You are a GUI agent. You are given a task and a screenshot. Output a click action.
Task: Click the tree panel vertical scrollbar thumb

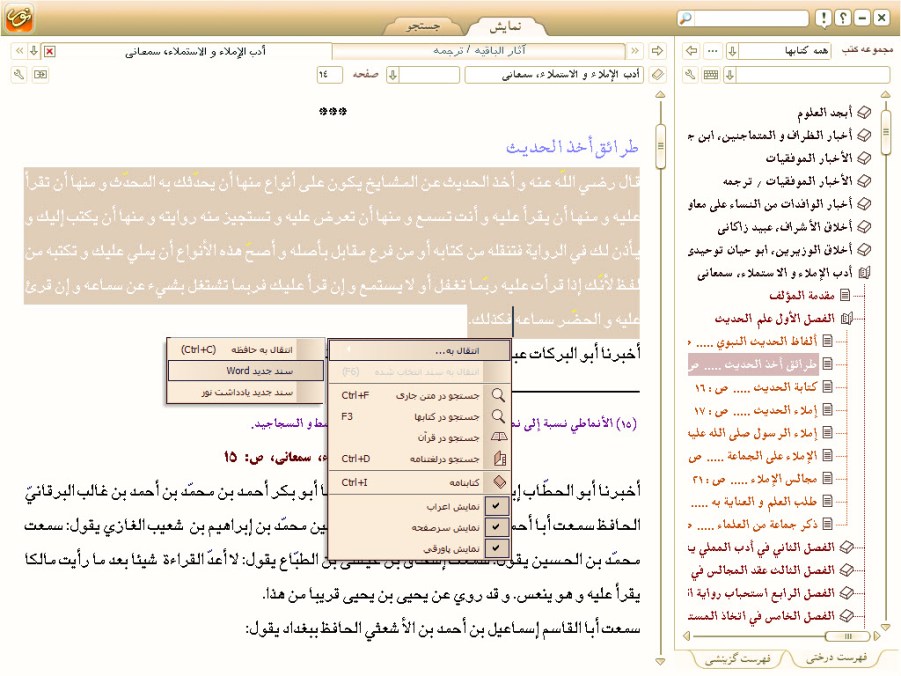pyautogui.click(x=885, y=132)
